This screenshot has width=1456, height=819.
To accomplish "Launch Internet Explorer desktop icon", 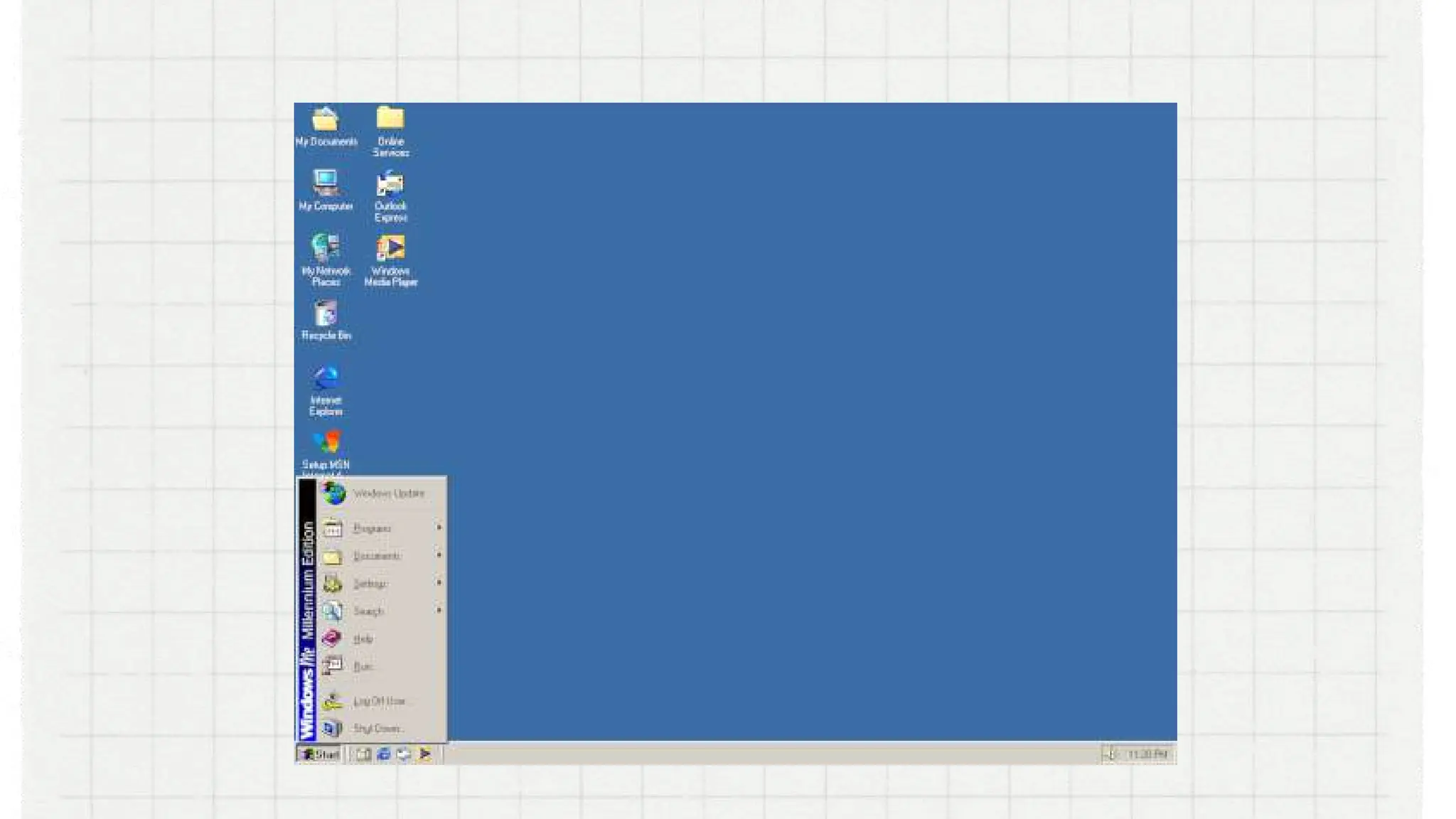I will [x=326, y=379].
